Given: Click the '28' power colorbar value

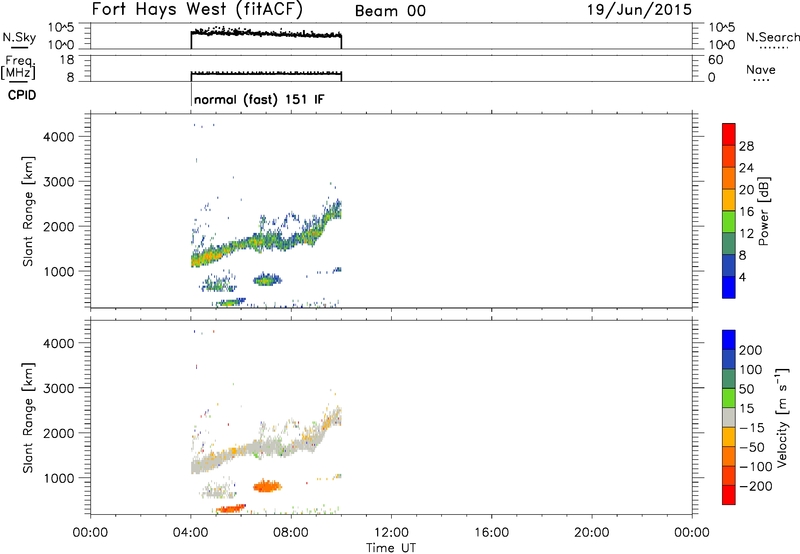Looking at the screenshot, I should (746, 146).
